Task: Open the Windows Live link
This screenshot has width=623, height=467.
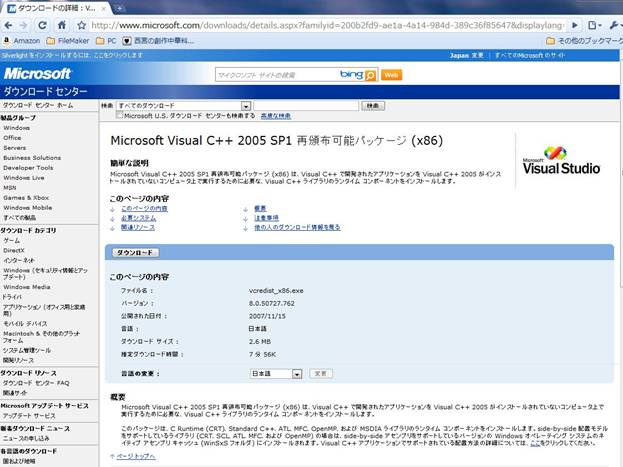Action: 24,178
